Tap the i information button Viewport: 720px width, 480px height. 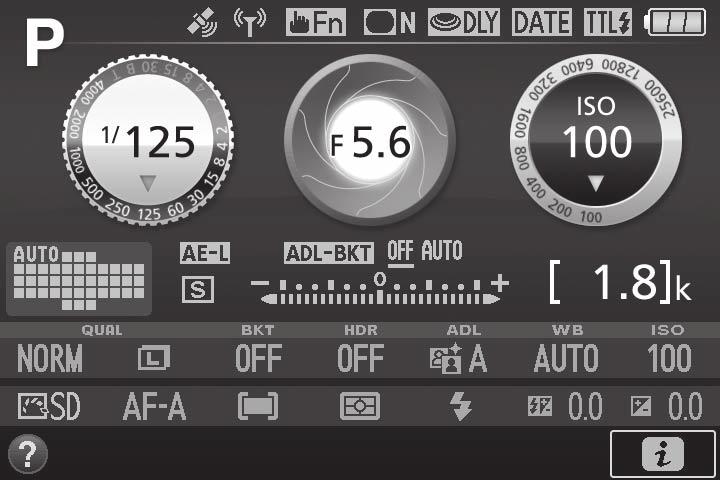coord(663,454)
